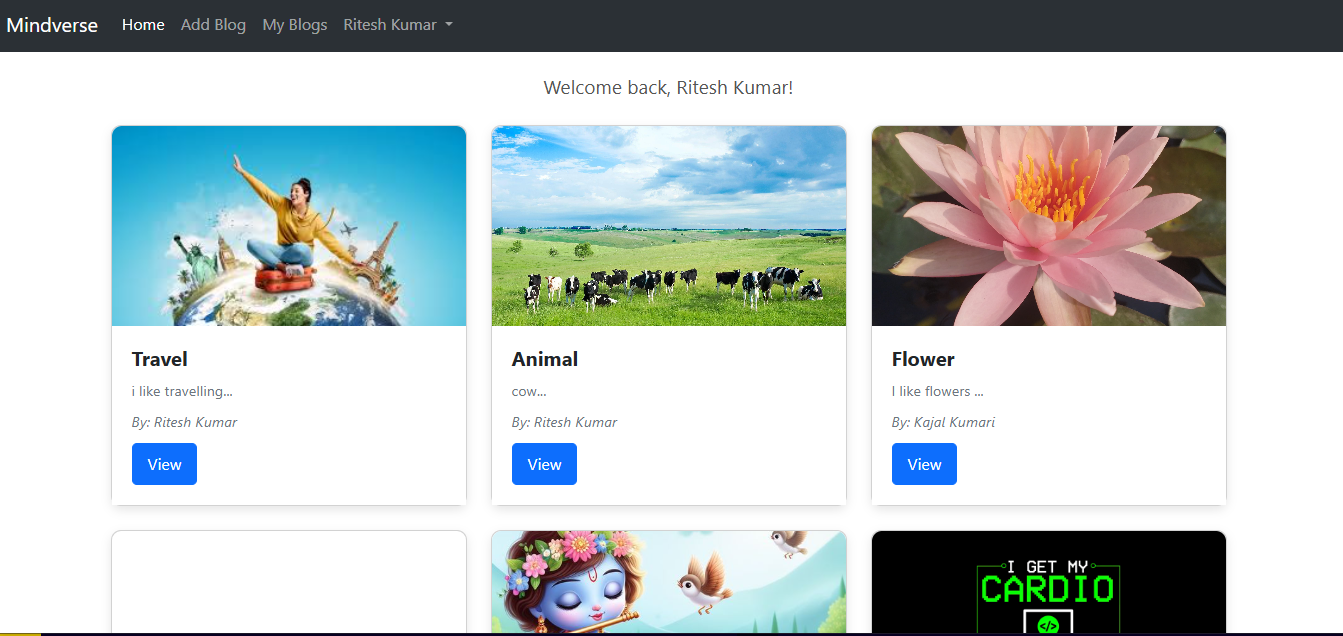
Task: Open the Mindverse brand link
Action: (52, 25)
